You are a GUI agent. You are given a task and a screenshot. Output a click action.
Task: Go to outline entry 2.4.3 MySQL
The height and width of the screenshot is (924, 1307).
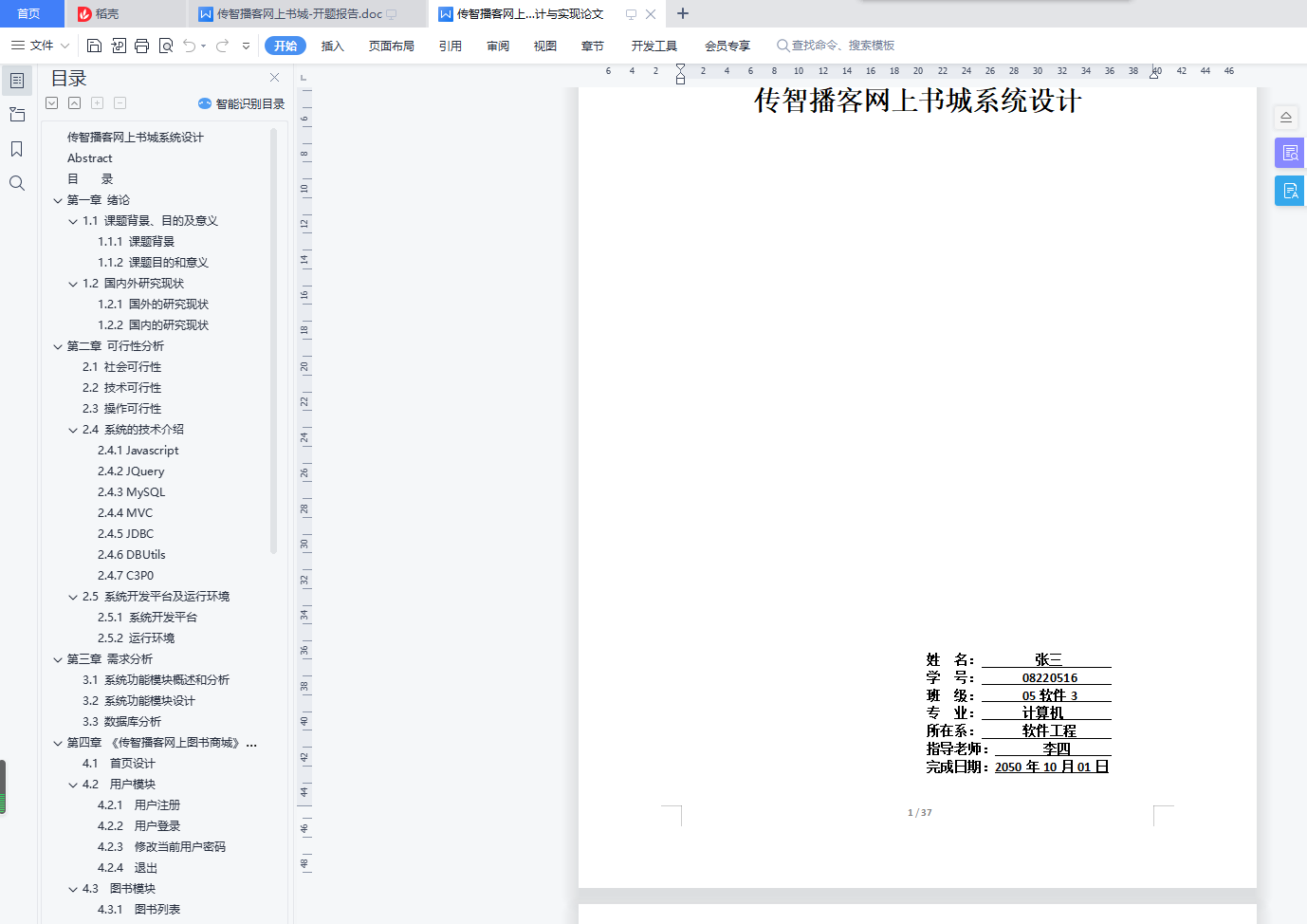pos(131,492)
